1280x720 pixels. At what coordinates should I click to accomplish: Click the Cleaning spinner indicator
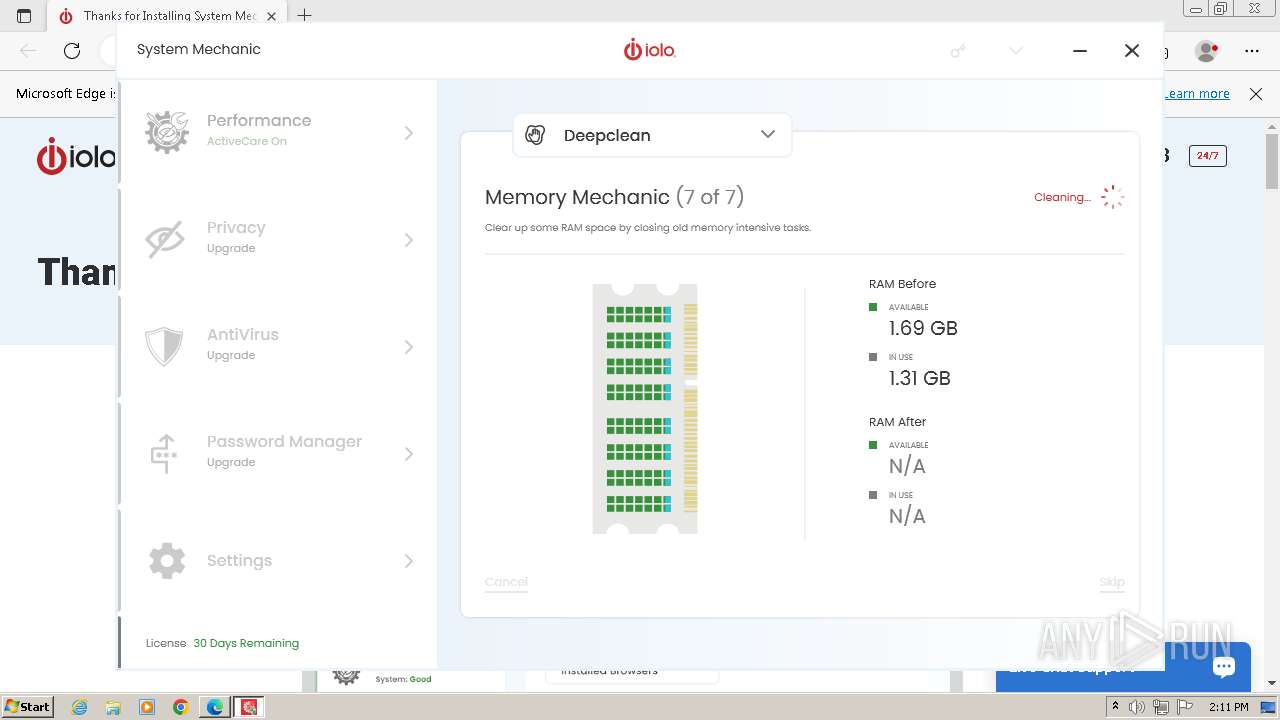[1112, 197]
